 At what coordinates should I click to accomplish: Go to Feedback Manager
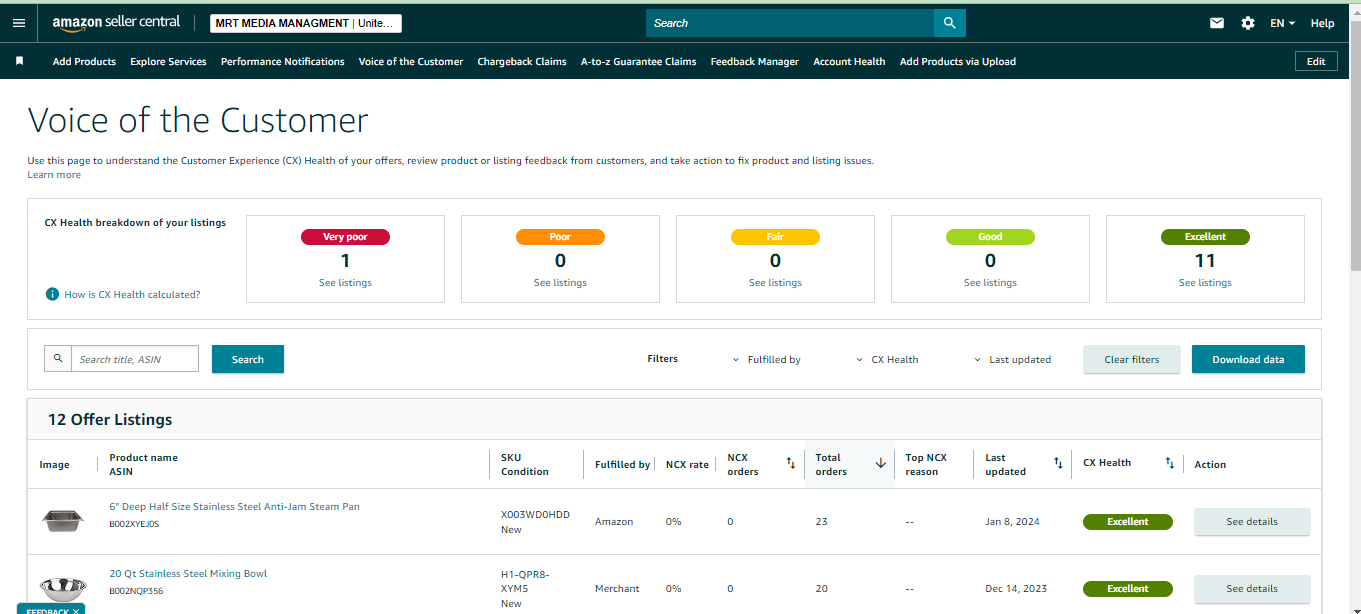pos(755,61)
